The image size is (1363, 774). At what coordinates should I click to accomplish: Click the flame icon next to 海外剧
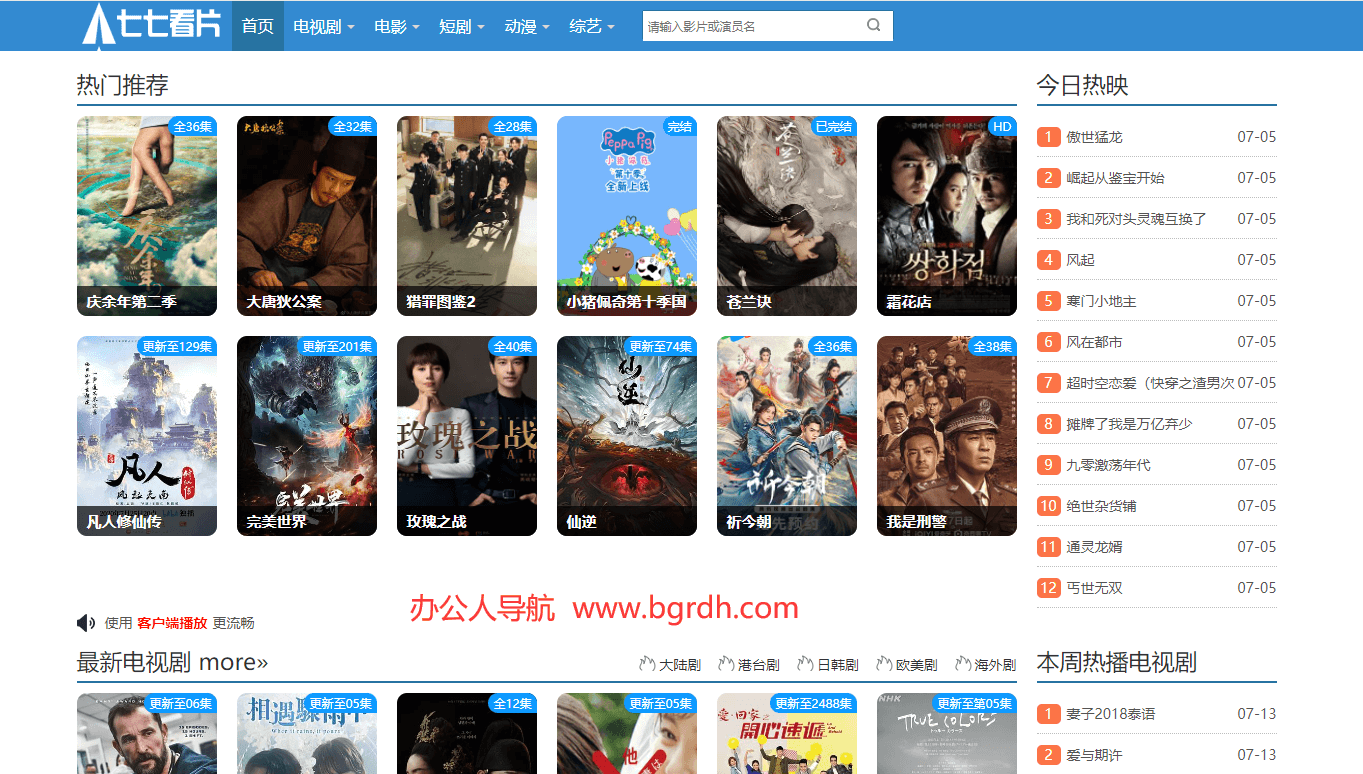point(963,664)
